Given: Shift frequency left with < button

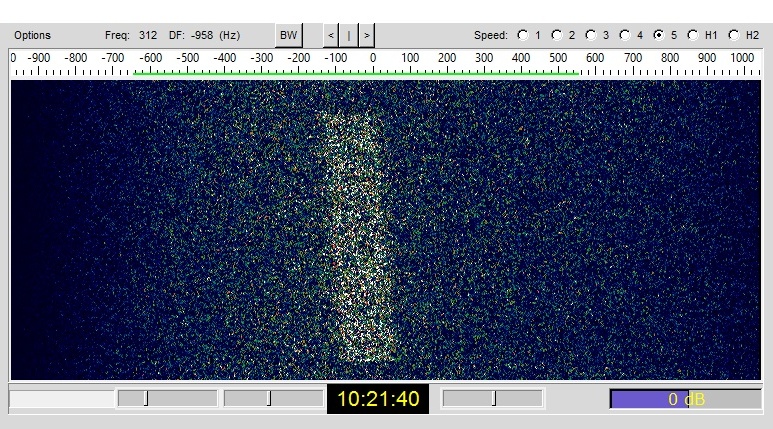Looking at the screenshot, I should [331, 36].
